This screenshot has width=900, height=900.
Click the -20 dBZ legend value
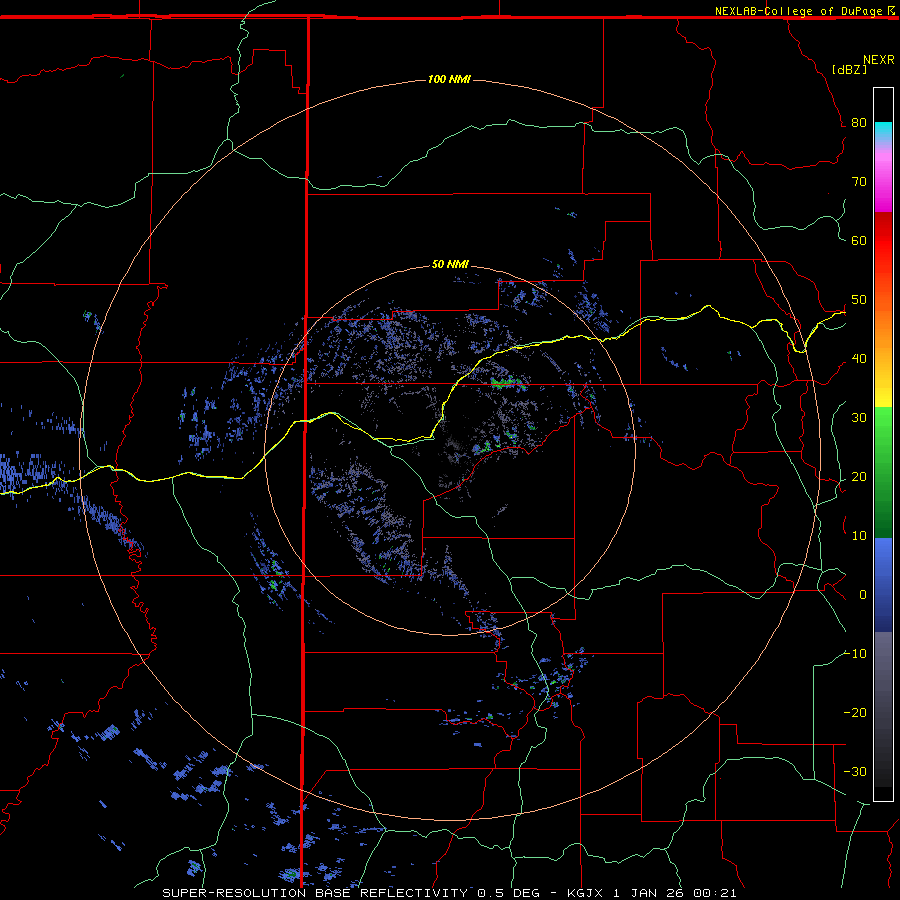[855, 712]
